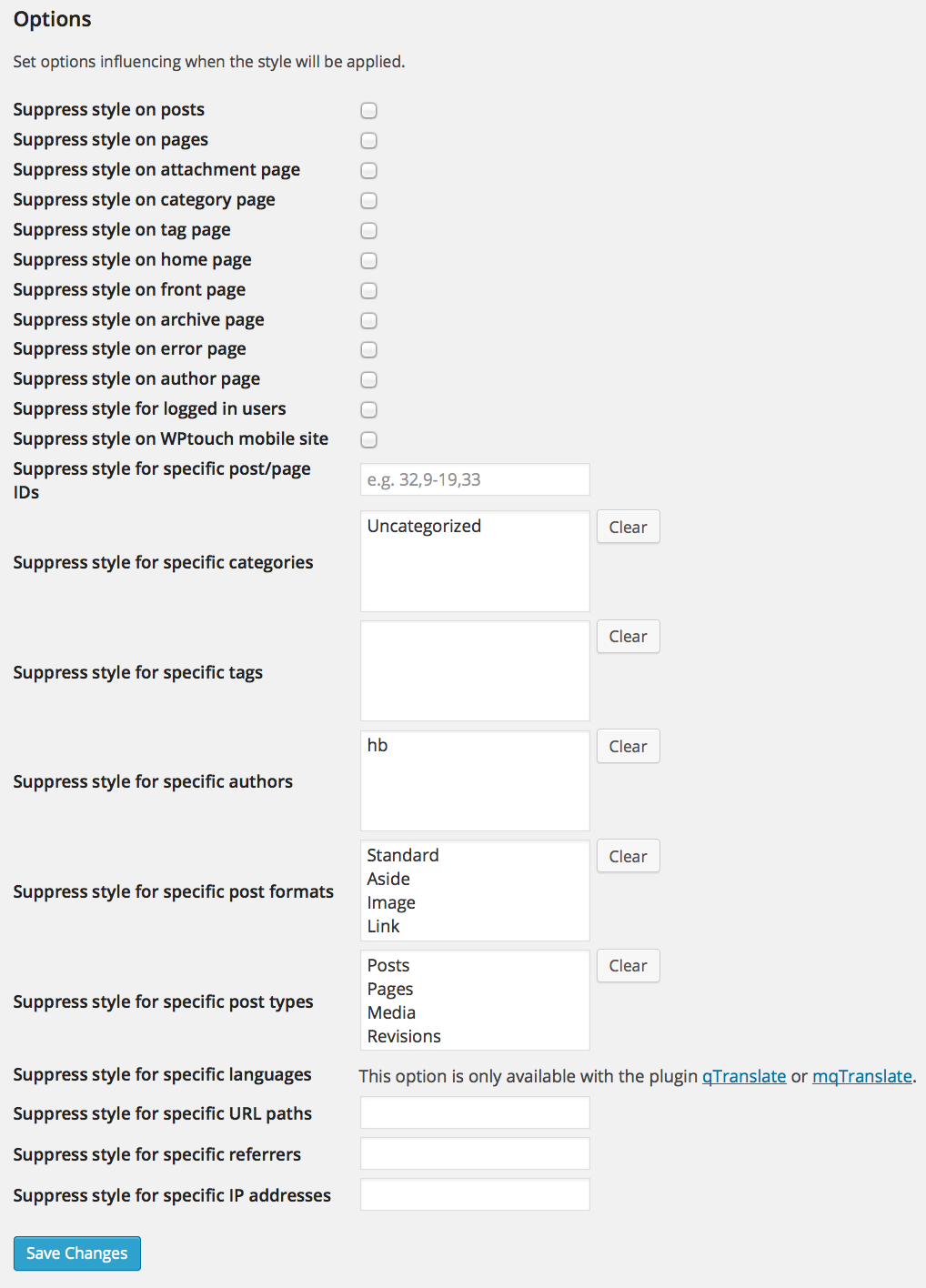Select author hb in authors list
This screenshot has height=1288, width=926.
(377, 745)
